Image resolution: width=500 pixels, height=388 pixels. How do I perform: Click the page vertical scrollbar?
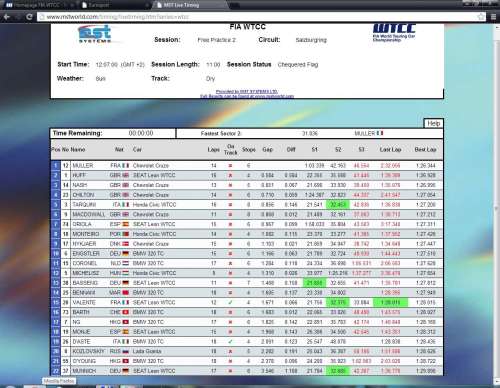(497, 208)
